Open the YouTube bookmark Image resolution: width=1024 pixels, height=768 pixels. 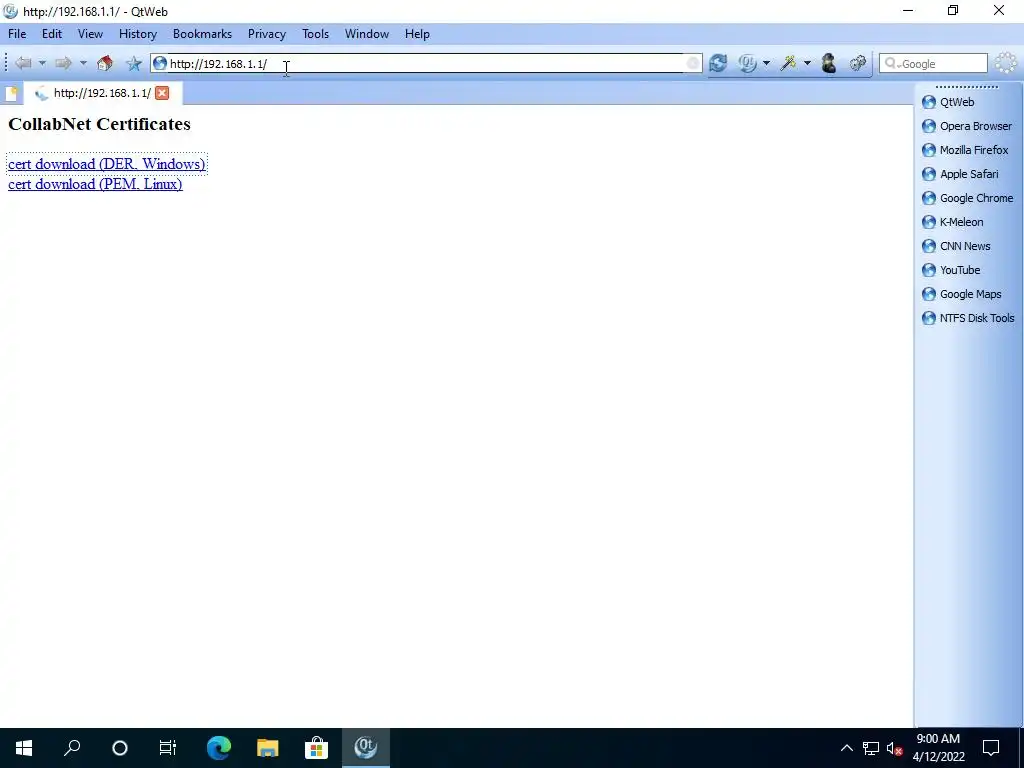click(952, 270)
